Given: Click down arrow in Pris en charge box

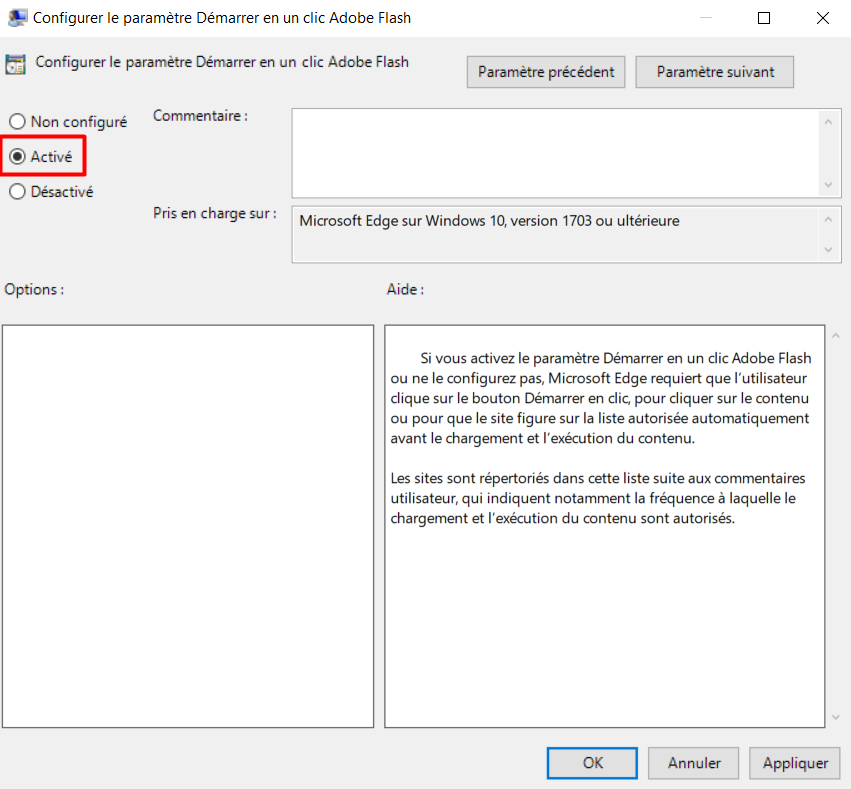Looking at the screenshot, I should pyautogui.click(x=828, y=249).
